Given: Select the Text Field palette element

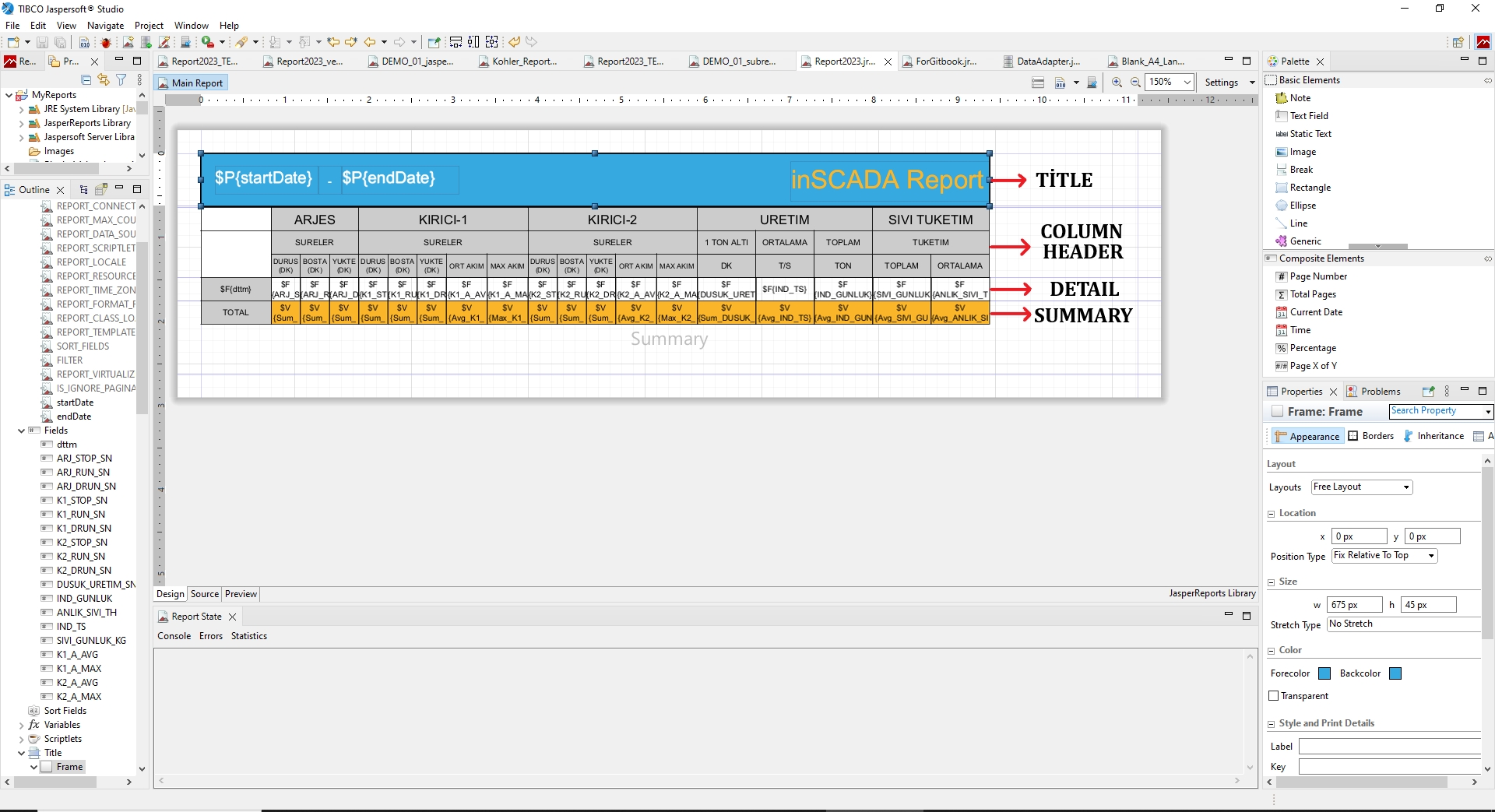Looking at the screenshot, I should 1308,116.
